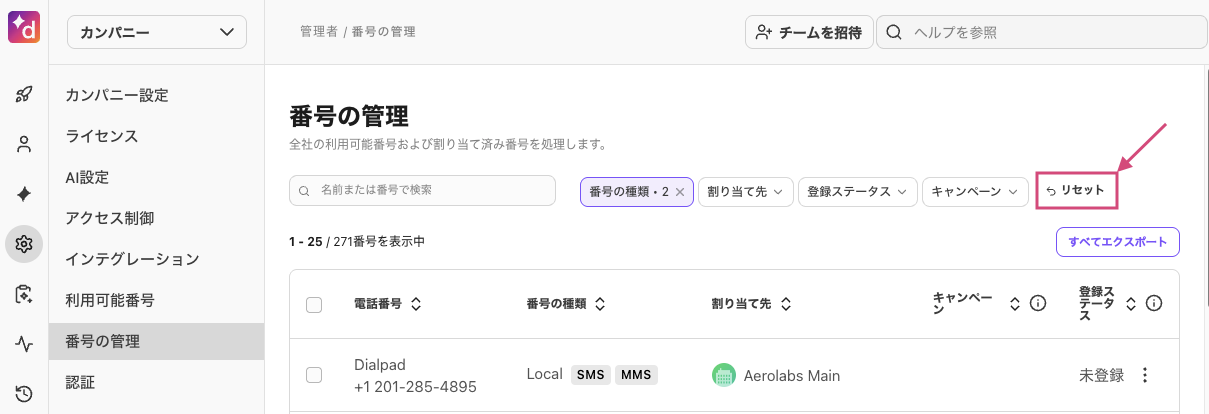Open the 割り当て先 filter dropdown
Viewport: 1209px width, 414px height.
(x=745, y=192)
